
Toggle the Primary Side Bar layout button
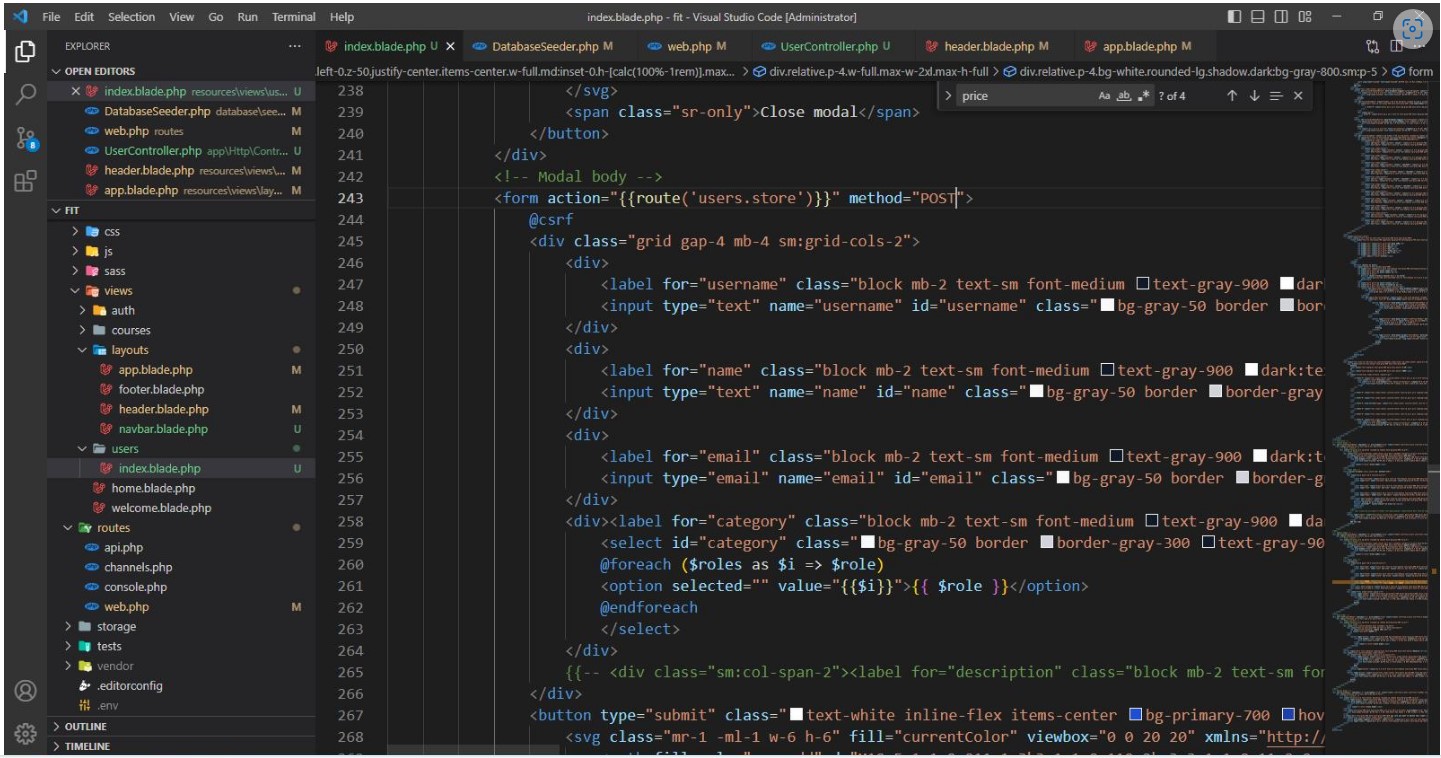(x=1234, y=17)
